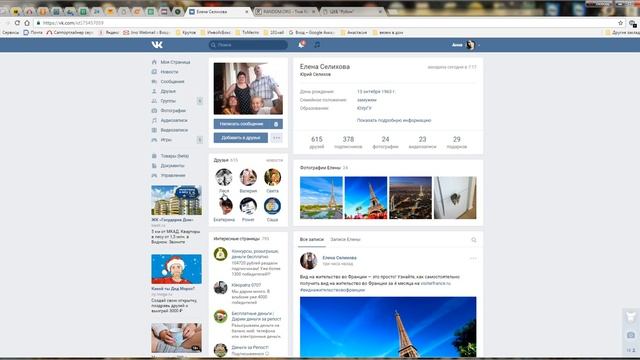Click the Интересные страницы heading

236,239
